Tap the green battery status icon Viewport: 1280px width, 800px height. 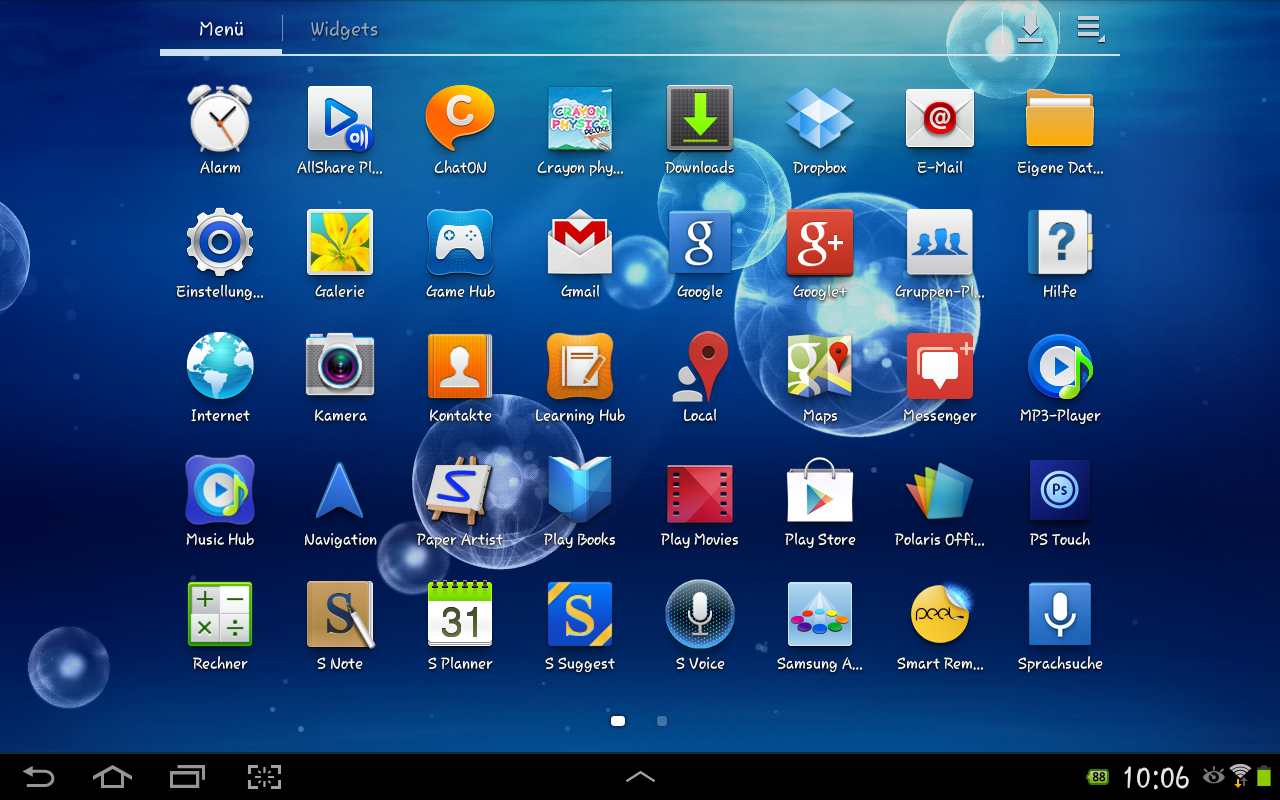click(1265, 776)
